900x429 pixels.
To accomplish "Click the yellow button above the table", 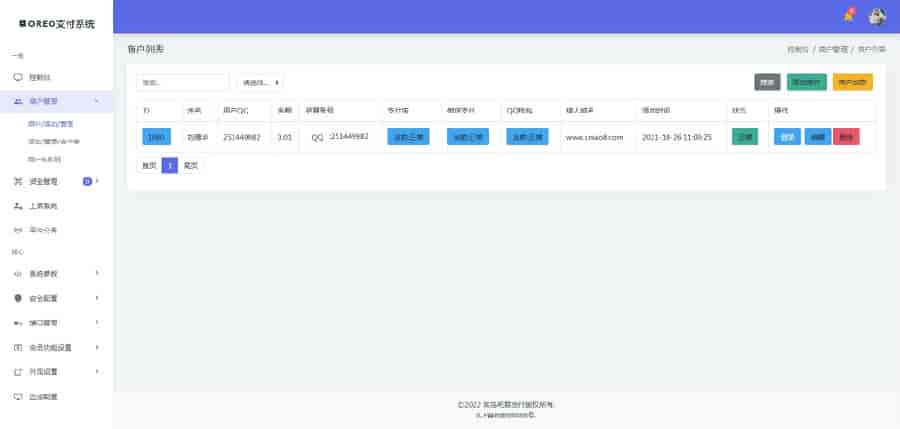I will pyautogui.click(x=852, y=82).
